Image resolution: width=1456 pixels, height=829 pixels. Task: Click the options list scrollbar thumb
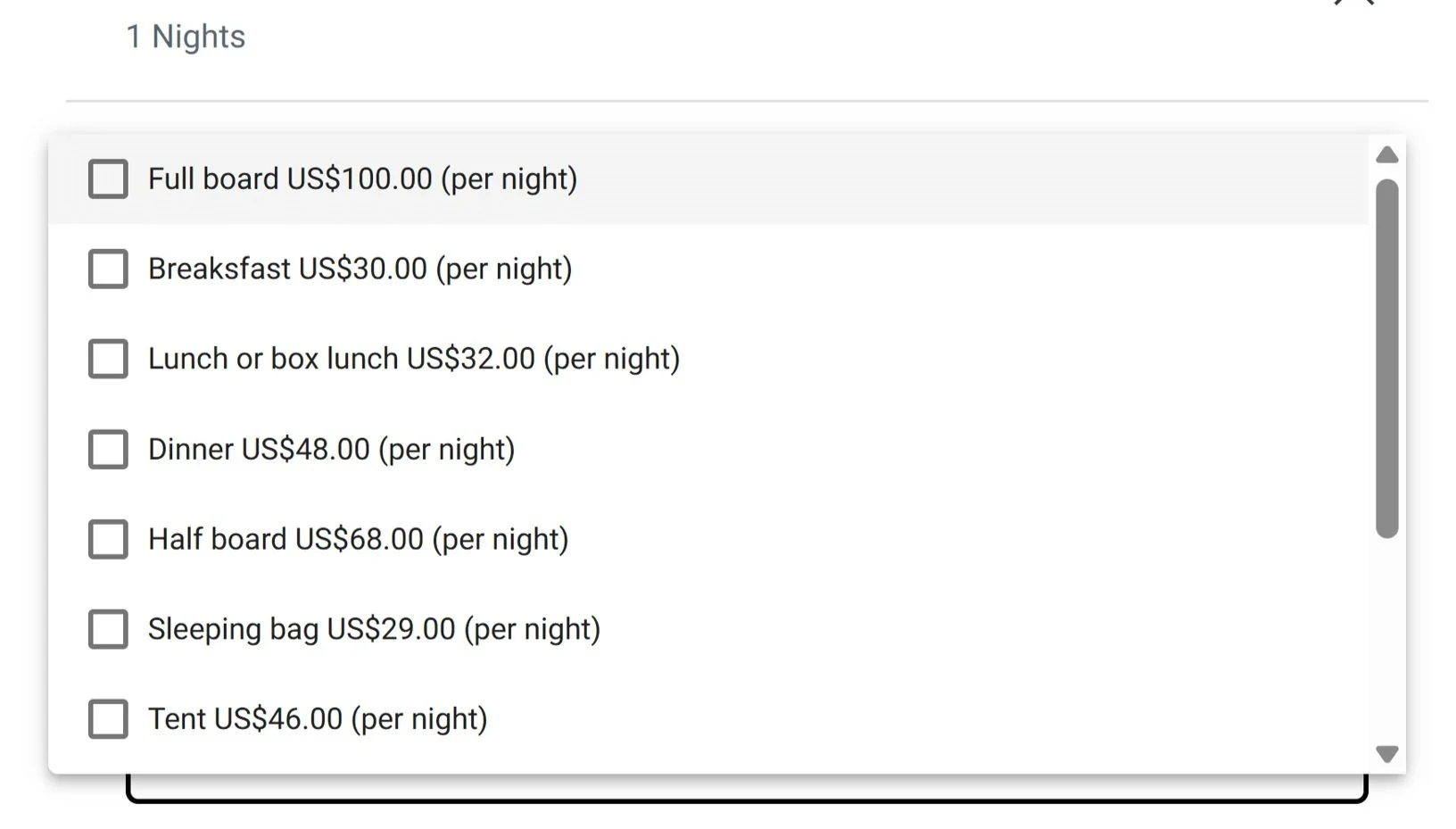pyautogui.click(x=1386, y=359)
